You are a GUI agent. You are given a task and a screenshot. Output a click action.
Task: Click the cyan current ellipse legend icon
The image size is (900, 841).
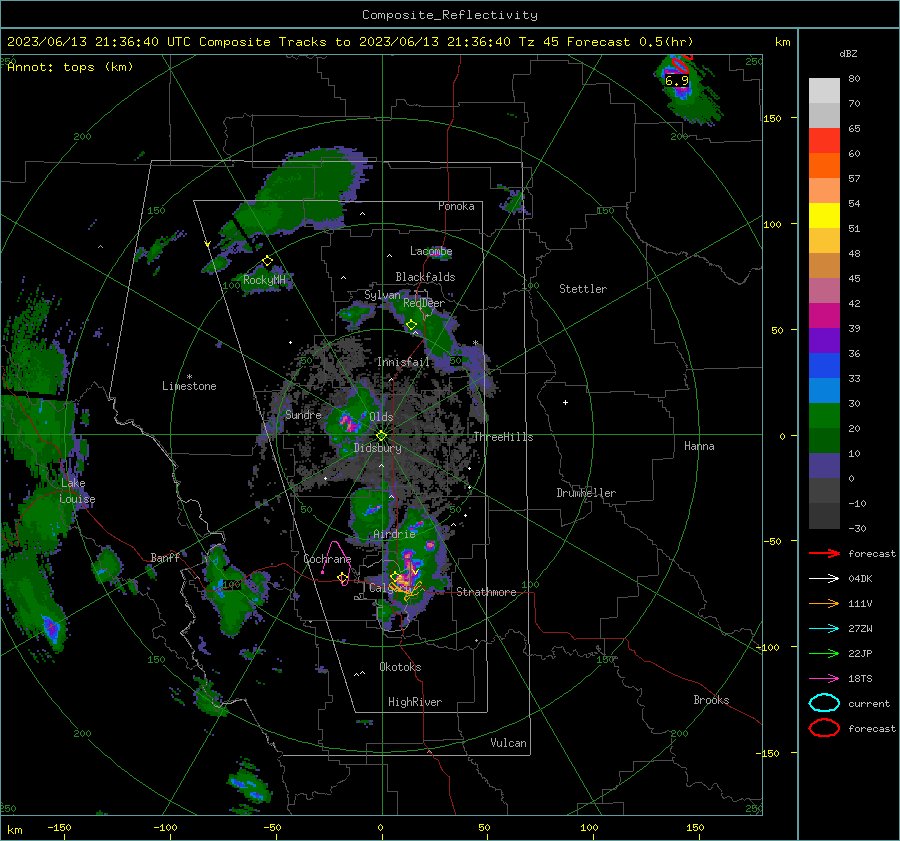click(x=824, y=703)
